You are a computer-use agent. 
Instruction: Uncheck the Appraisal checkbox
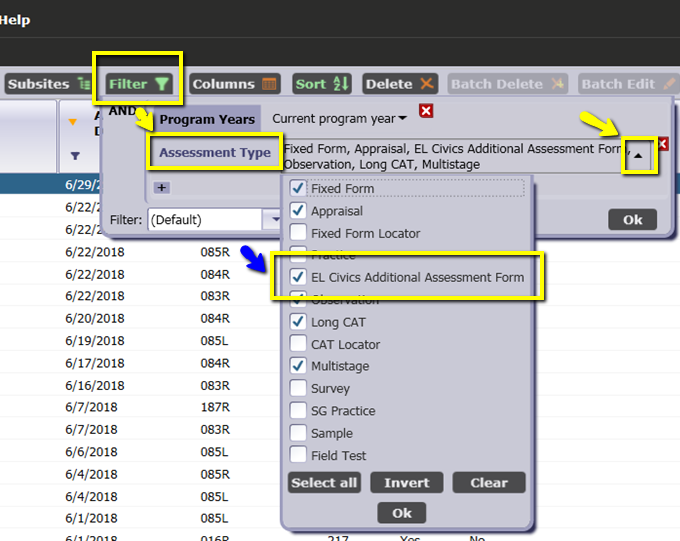point(298,210)
